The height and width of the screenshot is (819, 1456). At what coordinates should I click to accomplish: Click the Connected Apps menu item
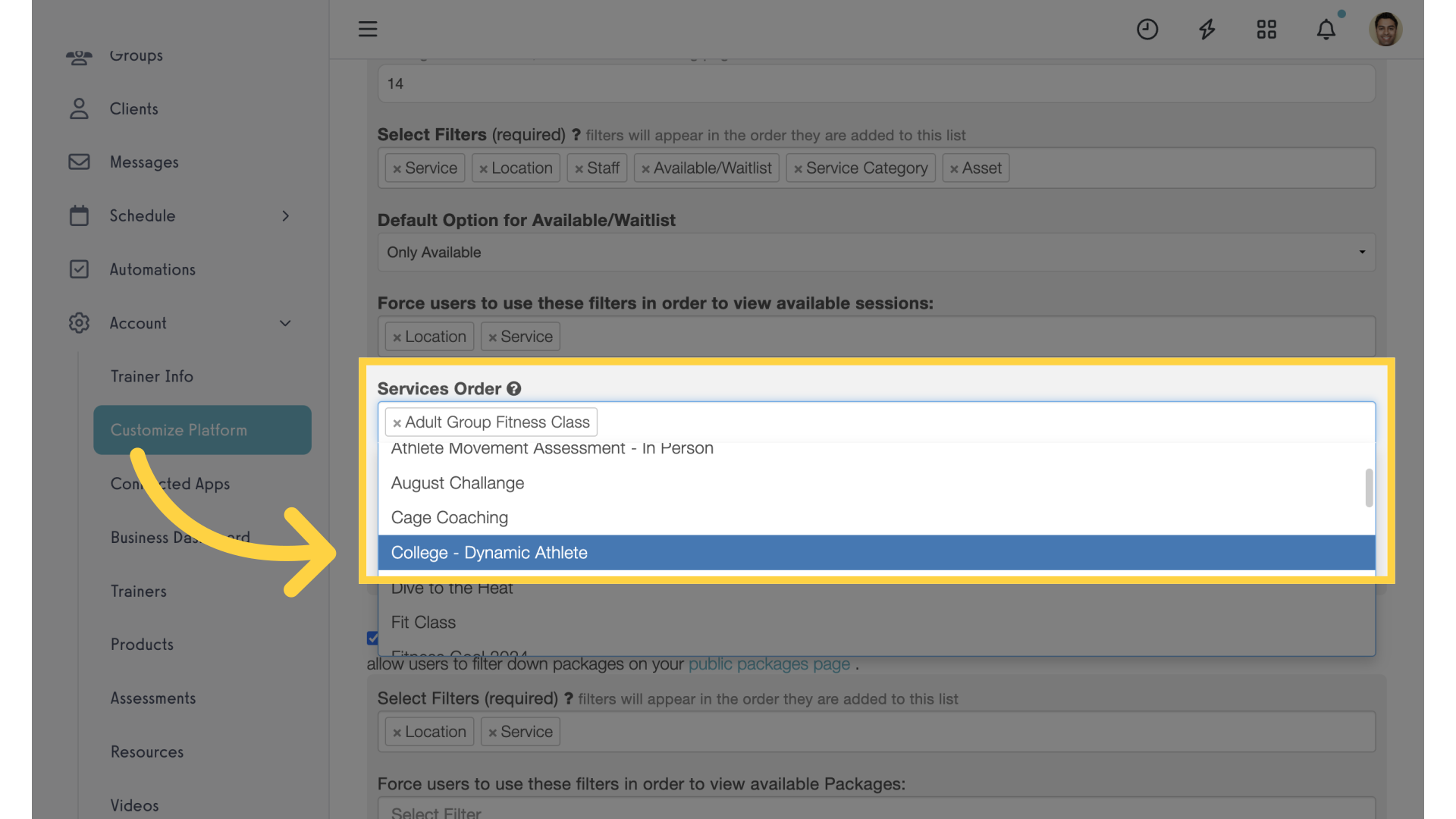(x=170, y=483)
